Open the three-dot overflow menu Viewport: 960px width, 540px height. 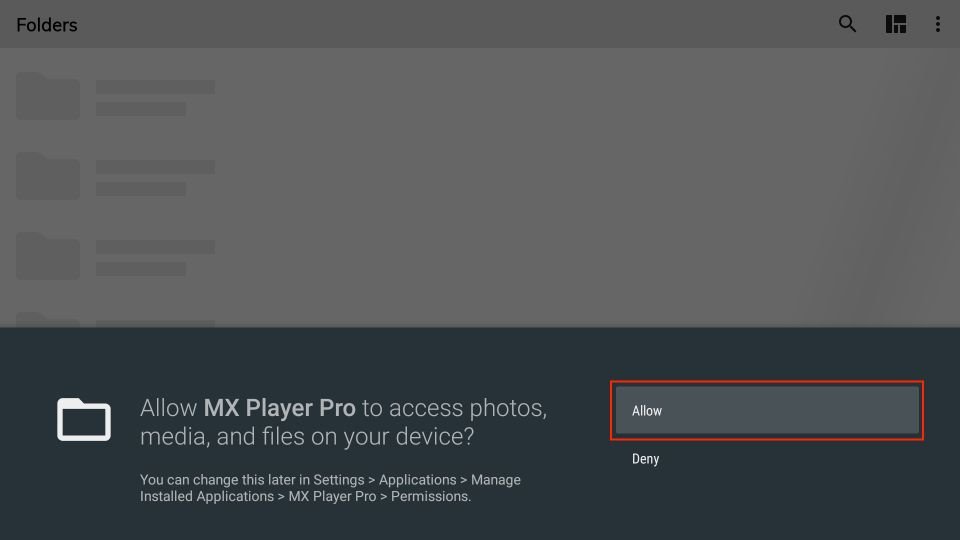point(937,24)
